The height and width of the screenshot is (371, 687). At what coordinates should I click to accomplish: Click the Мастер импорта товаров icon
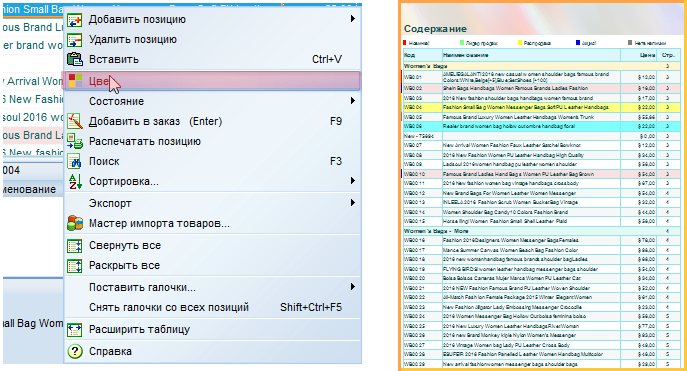pos(75,223)
